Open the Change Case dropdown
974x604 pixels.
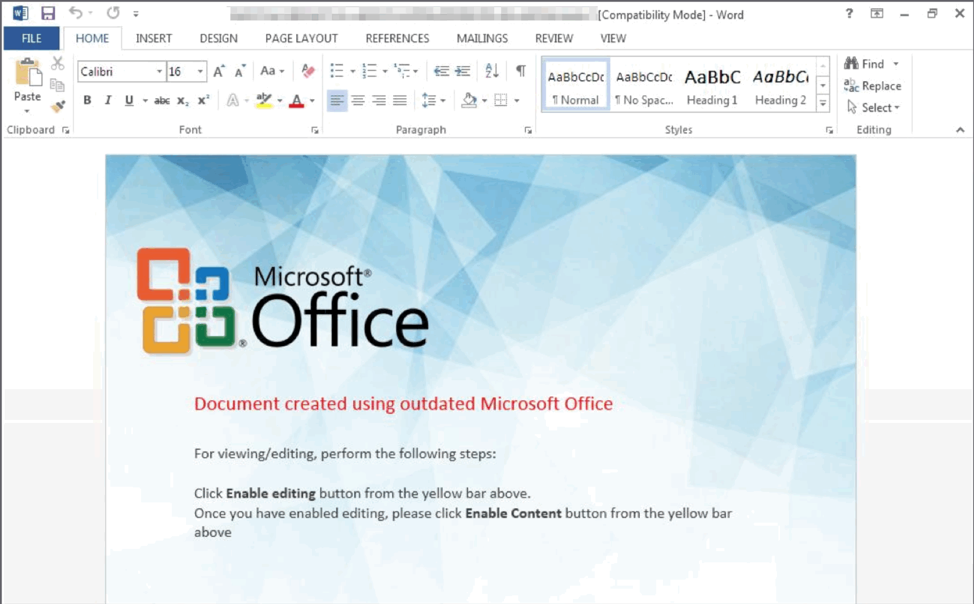point(272,71)
